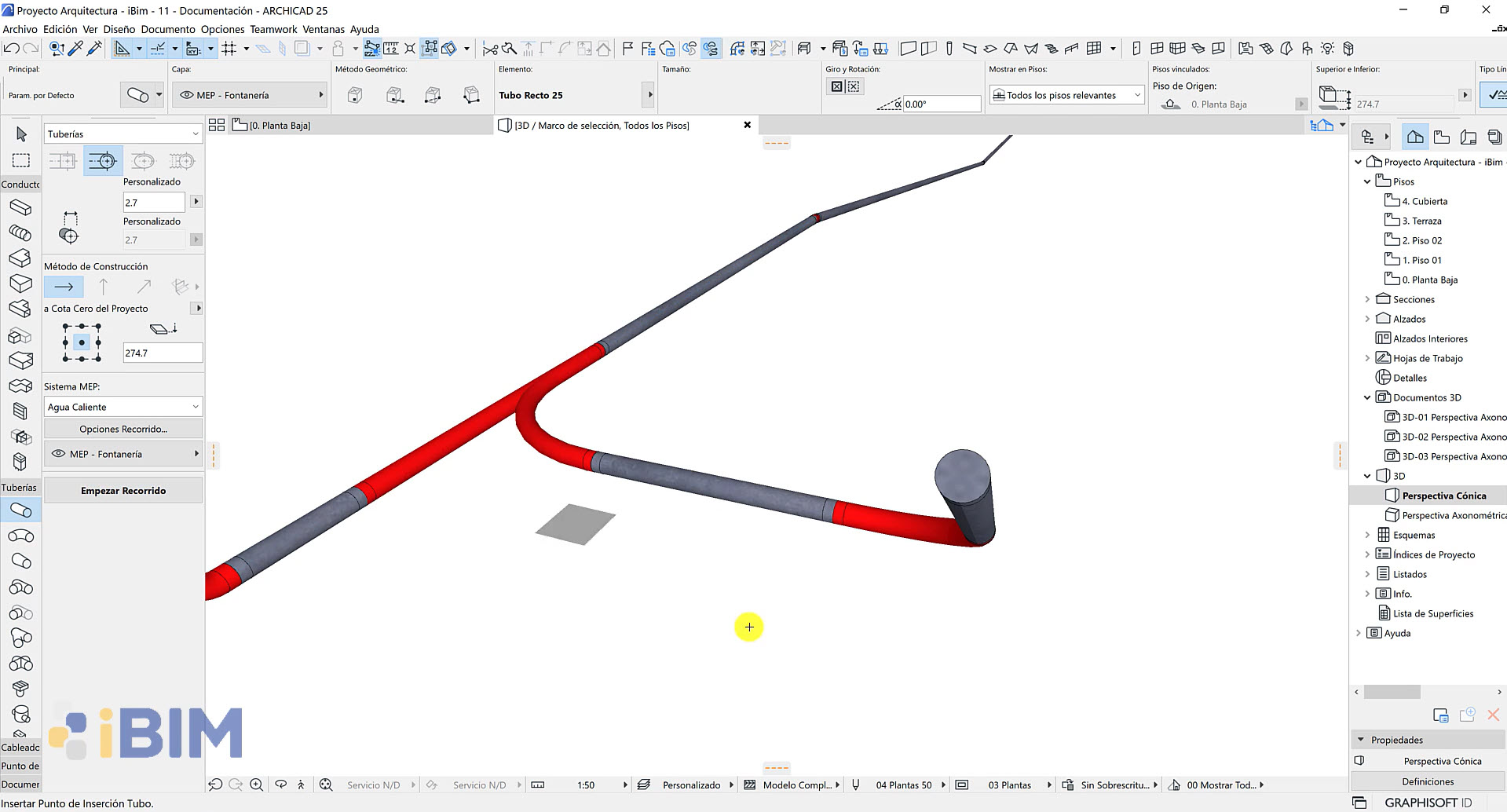Click the Split scissors icon in the toolbar
The image size is (1507, 812).
tap(492, 48)
